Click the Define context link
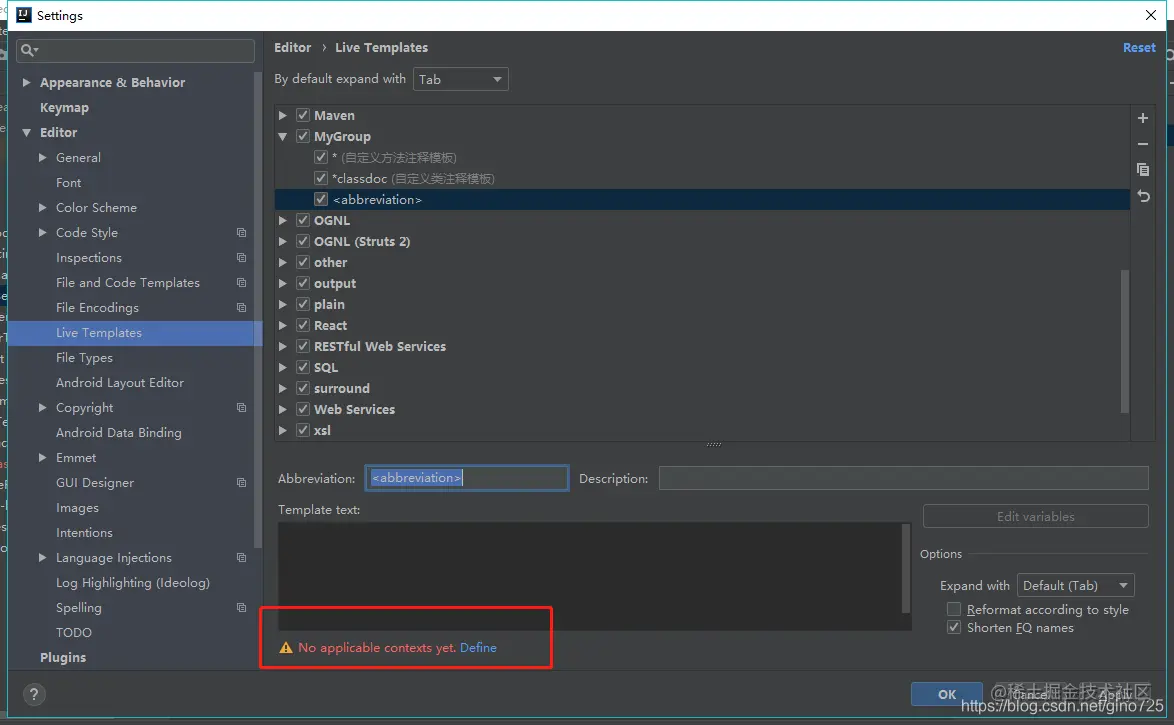Image resolution: width=1174 pixels, height=725 pixels. coord(478,648)
